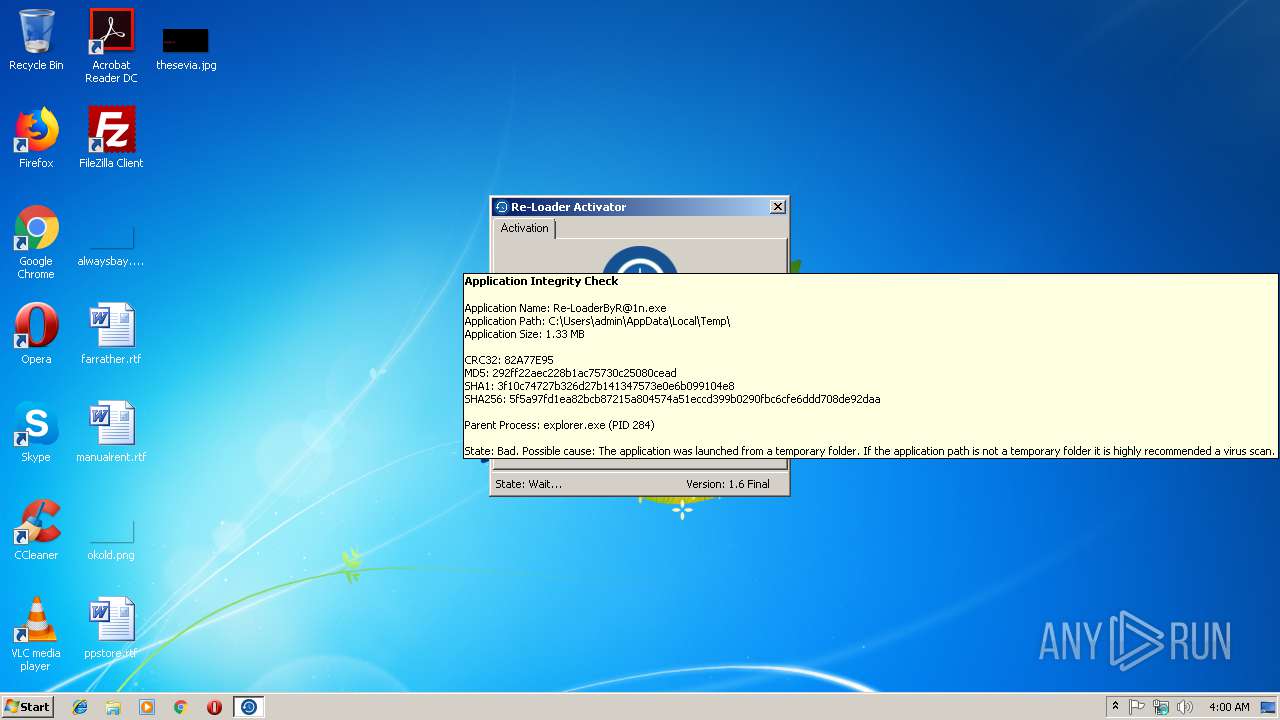This screenshot has width=1280, height=720.
Task: Select okold.png file on desktop
Action: [111, 540]
